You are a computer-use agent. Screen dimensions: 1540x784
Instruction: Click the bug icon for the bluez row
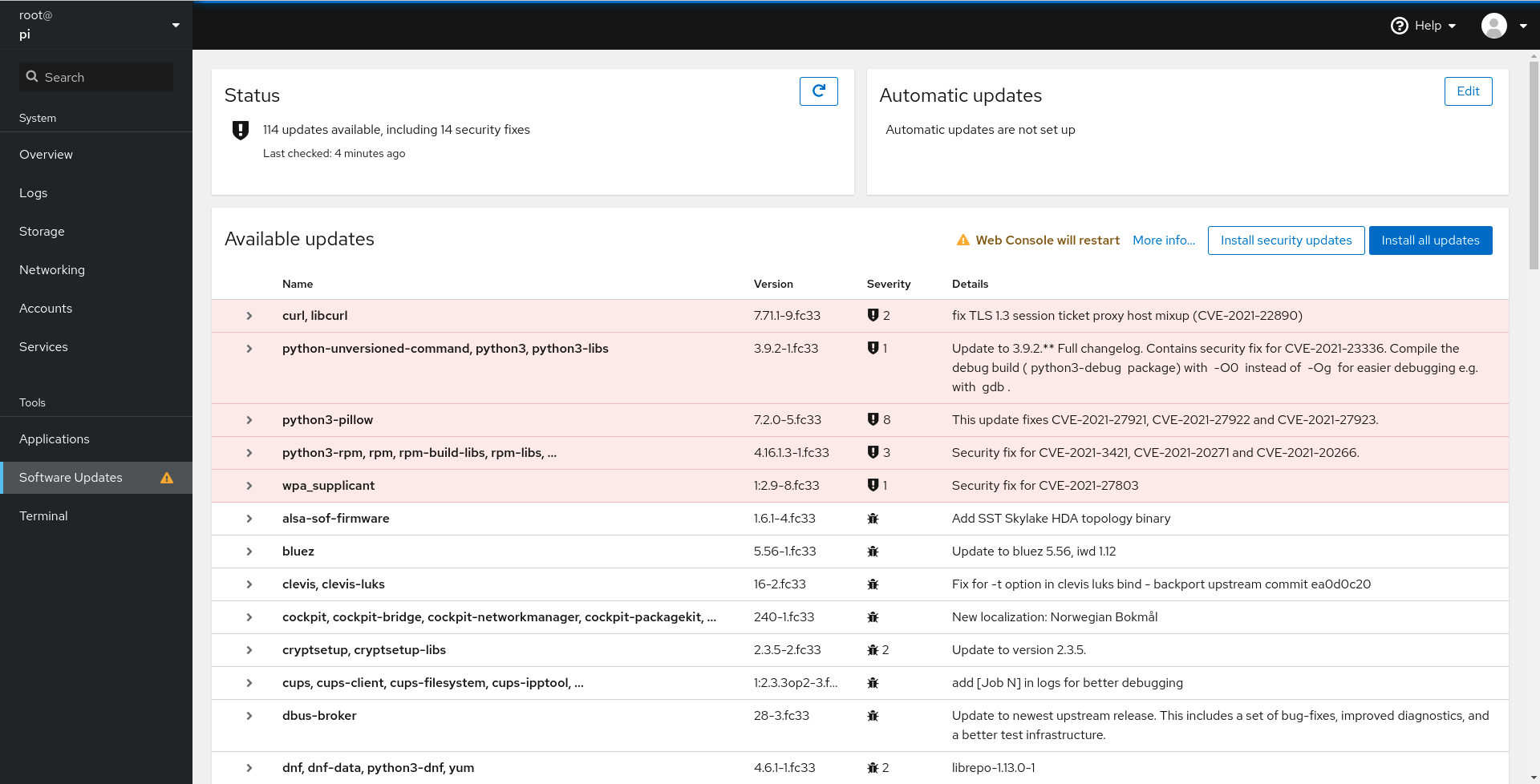[x=873, y=552]
